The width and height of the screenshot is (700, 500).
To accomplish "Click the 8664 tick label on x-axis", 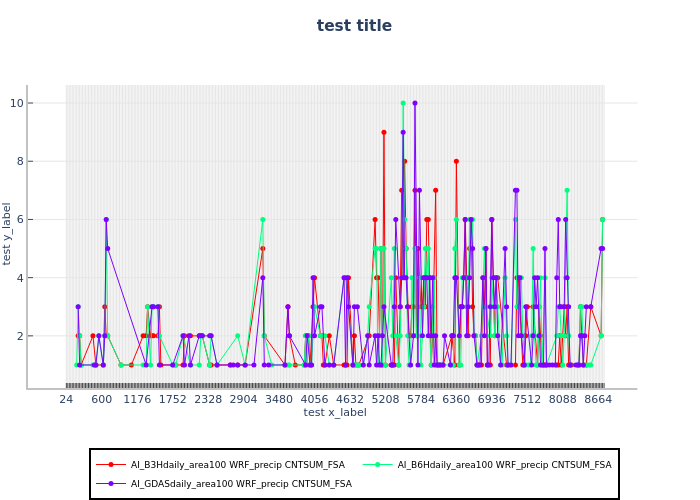I will click(x=599, y=399).
